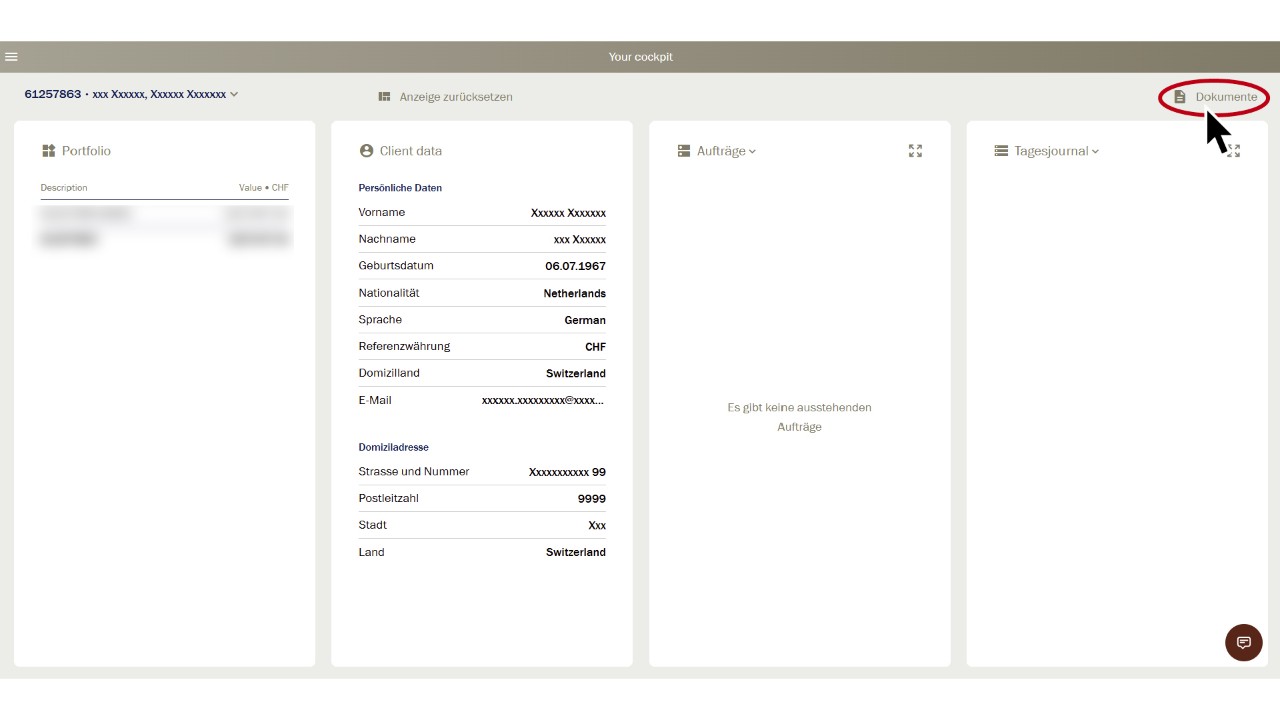1280x720 pixels.
Task: Click the Portfolio panel icon
Action: (x=48, y=151)
